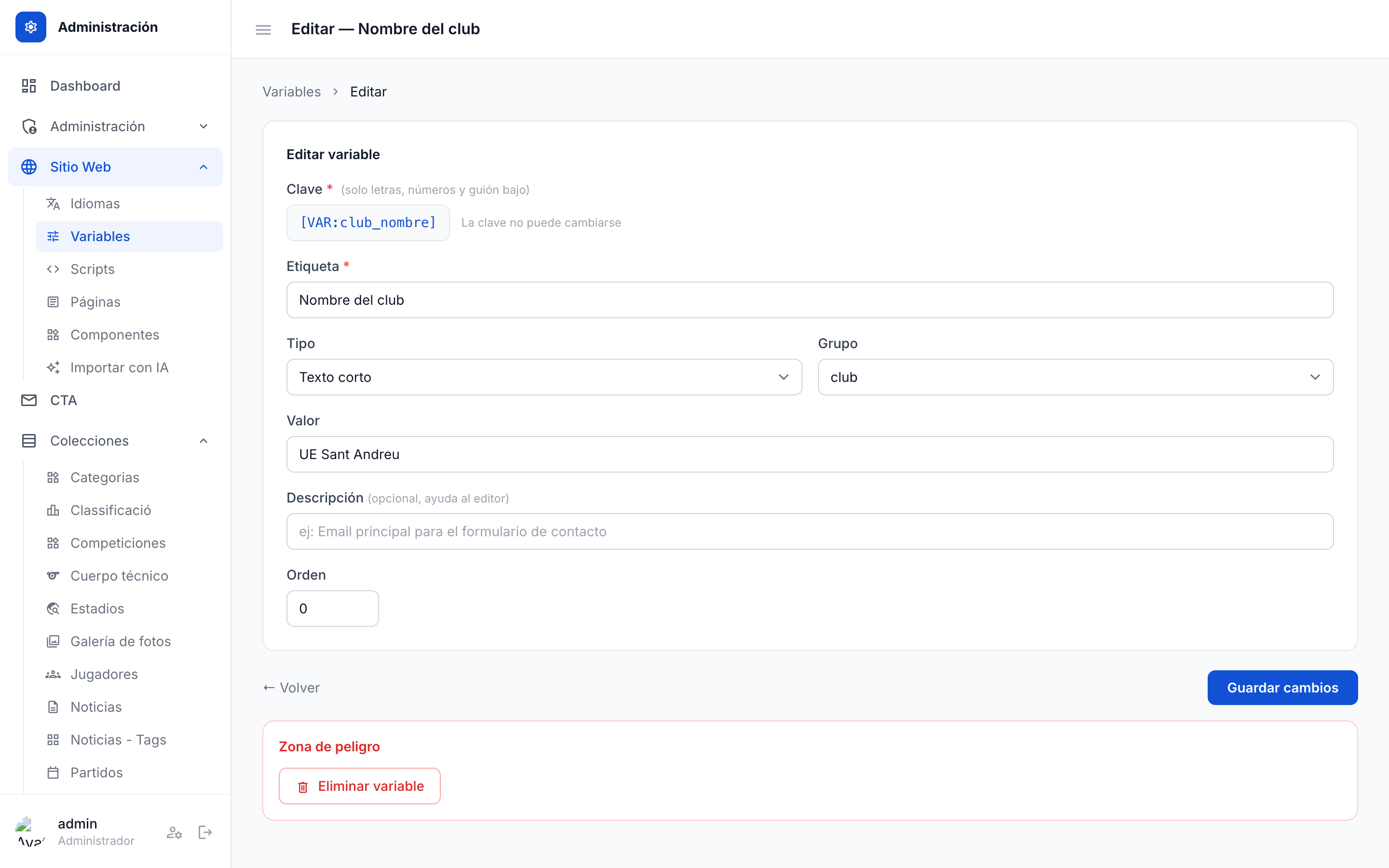Click the Páginas document icon
Image resolution: width=1389 pixels, height=868 pixels.
click(x=53, y=302)
